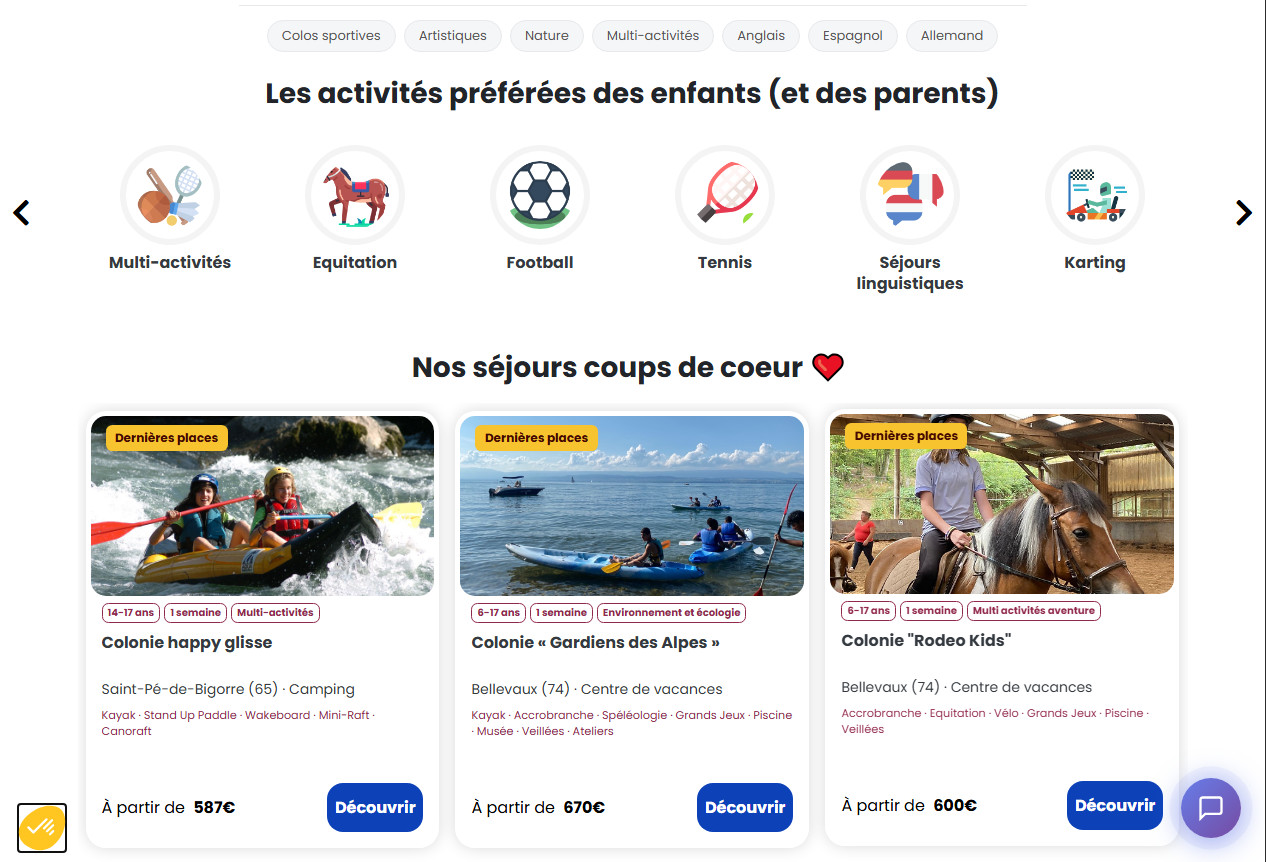Click Découvrir on Rodeo Kids card
1266x862 pixels.
(1115, 806)
